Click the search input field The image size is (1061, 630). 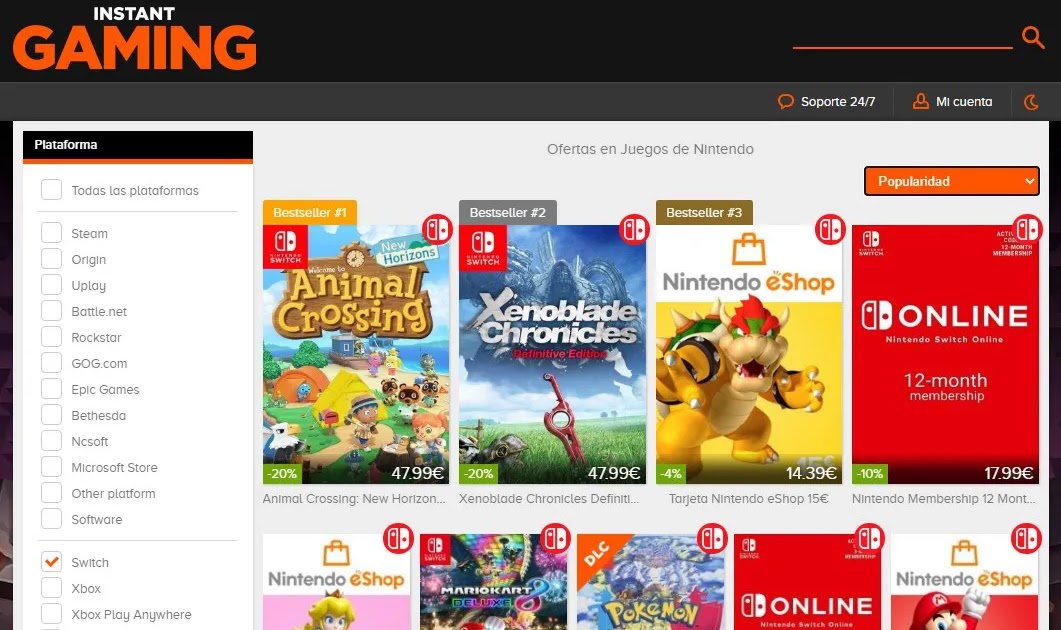[903, 35]
